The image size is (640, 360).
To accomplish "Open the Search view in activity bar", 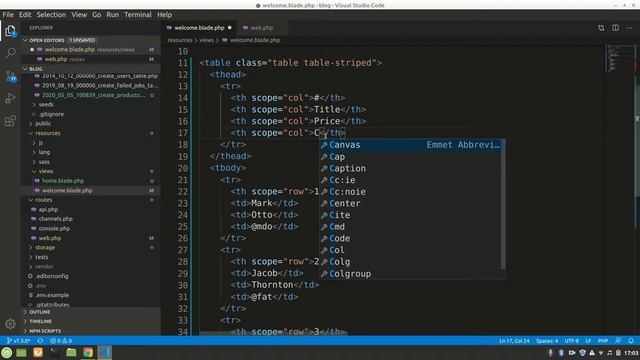I will (x=10, y=53).
